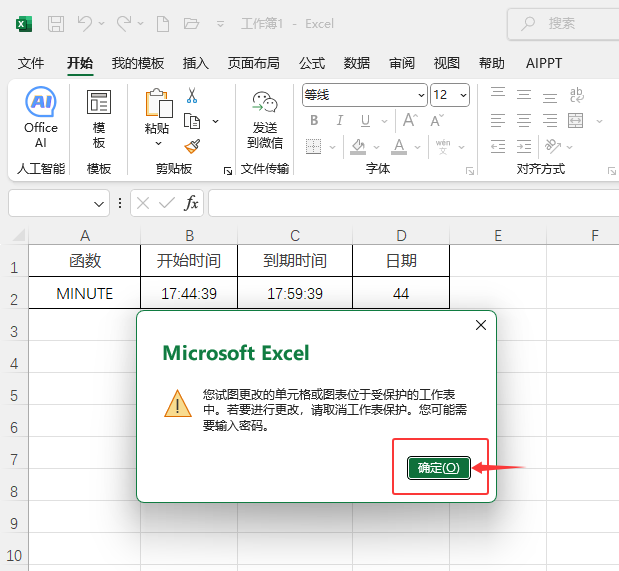Click the Redo arrow icon
The height and width of the screenshot is (571, 619).
pyautogui.click(x=124, y=23)
